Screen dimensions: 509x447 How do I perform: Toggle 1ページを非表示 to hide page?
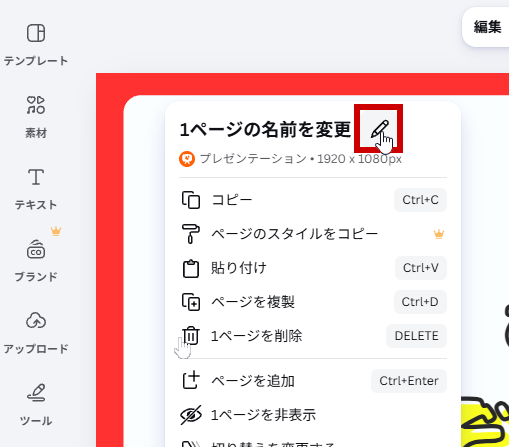pyautogui.click(x=313, y=415)
